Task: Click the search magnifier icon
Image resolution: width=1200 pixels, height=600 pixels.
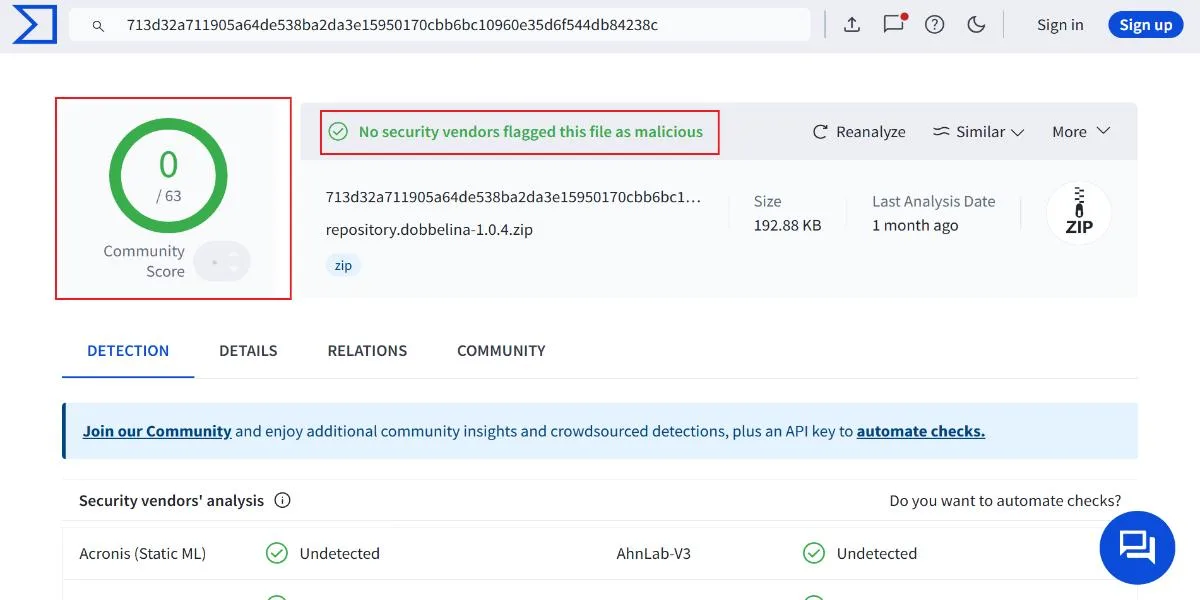Action: pos(98,26)
